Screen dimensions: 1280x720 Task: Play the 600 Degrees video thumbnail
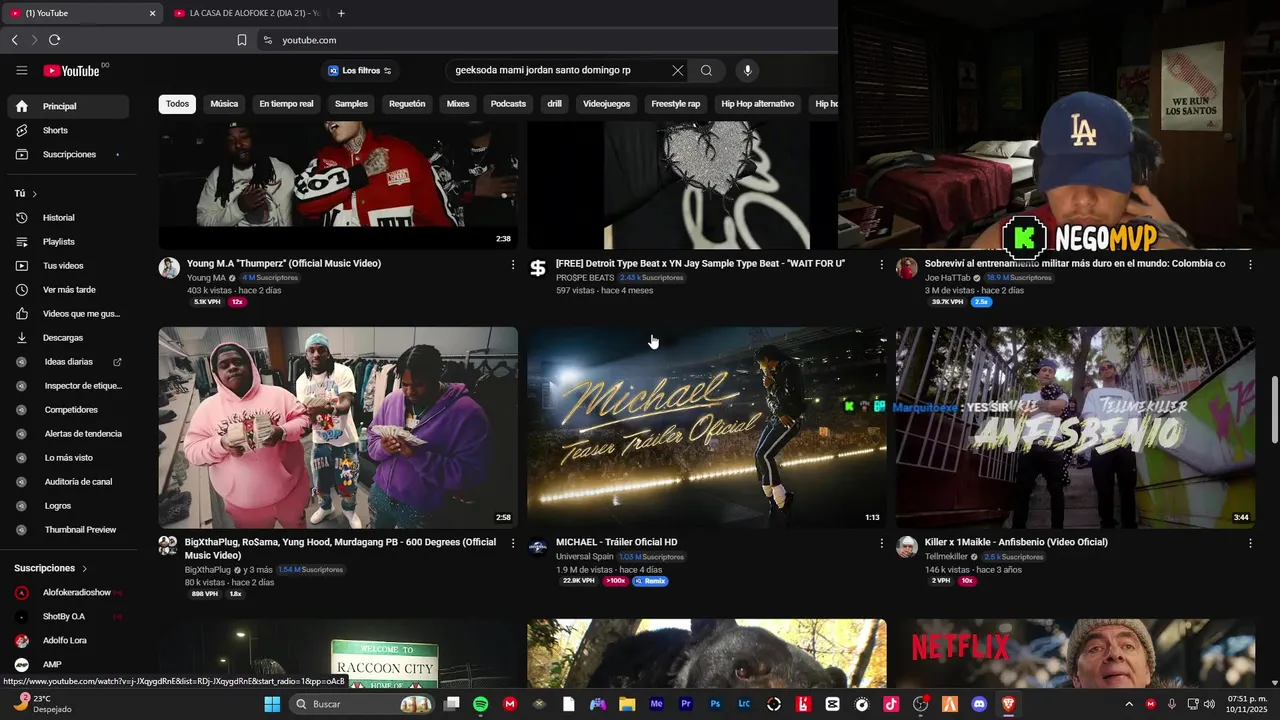pos(338,427)
